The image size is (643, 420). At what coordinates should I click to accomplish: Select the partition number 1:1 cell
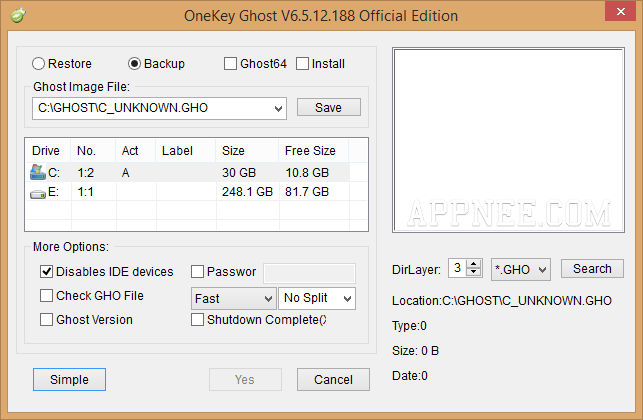[85, 192]
